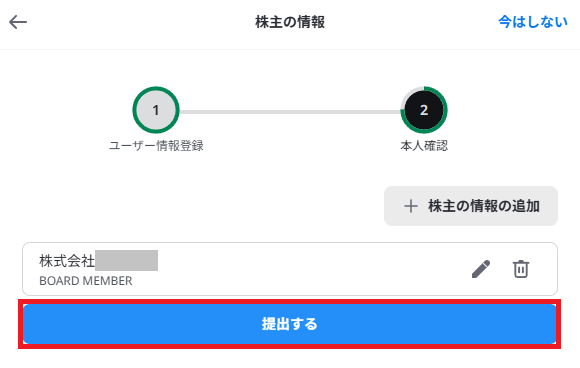
Task: Click the 本人確認 step label
Action: pos(424,146)
